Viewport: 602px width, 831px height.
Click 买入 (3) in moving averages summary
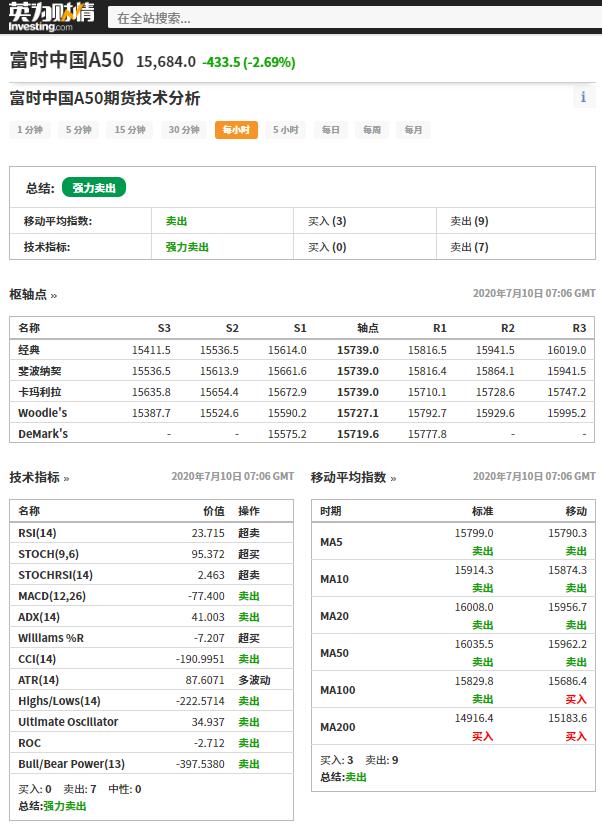point(327,221)
